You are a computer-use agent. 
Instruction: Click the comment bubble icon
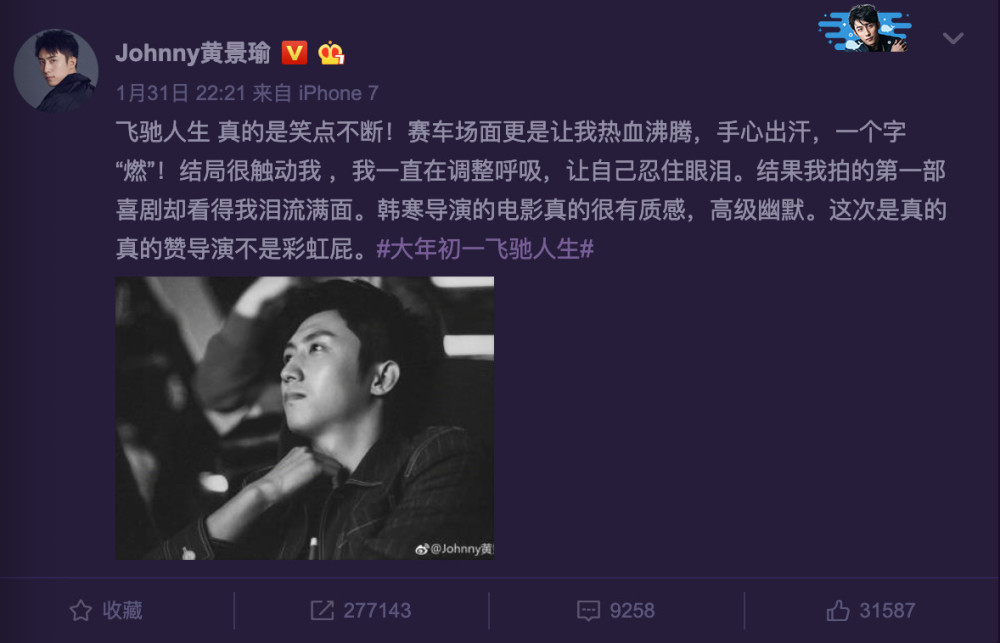pos(588,610)
